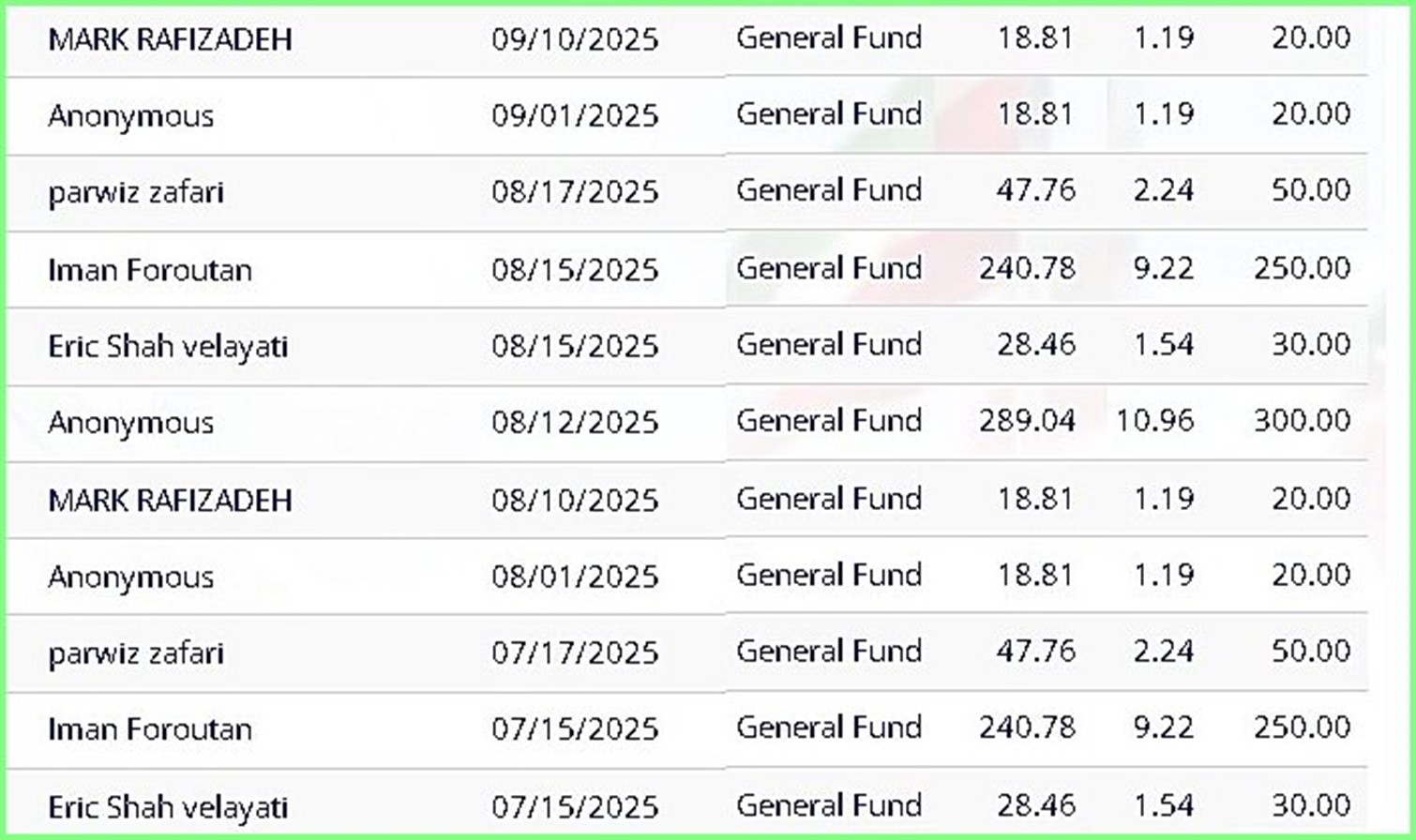Select the 08/12/2025 date cell

(574, 422)
